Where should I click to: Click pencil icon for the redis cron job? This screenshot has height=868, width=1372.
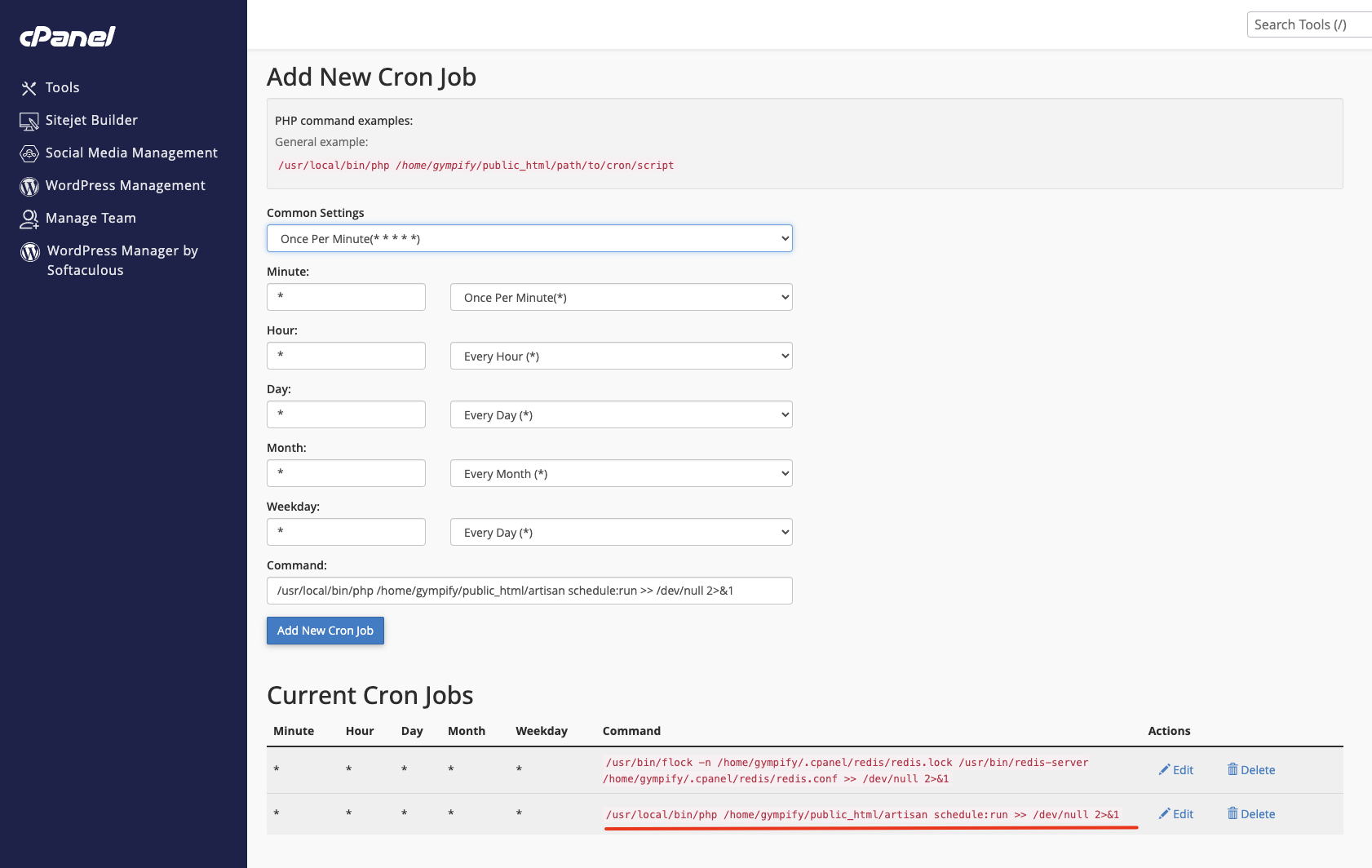pos(1164,769)
